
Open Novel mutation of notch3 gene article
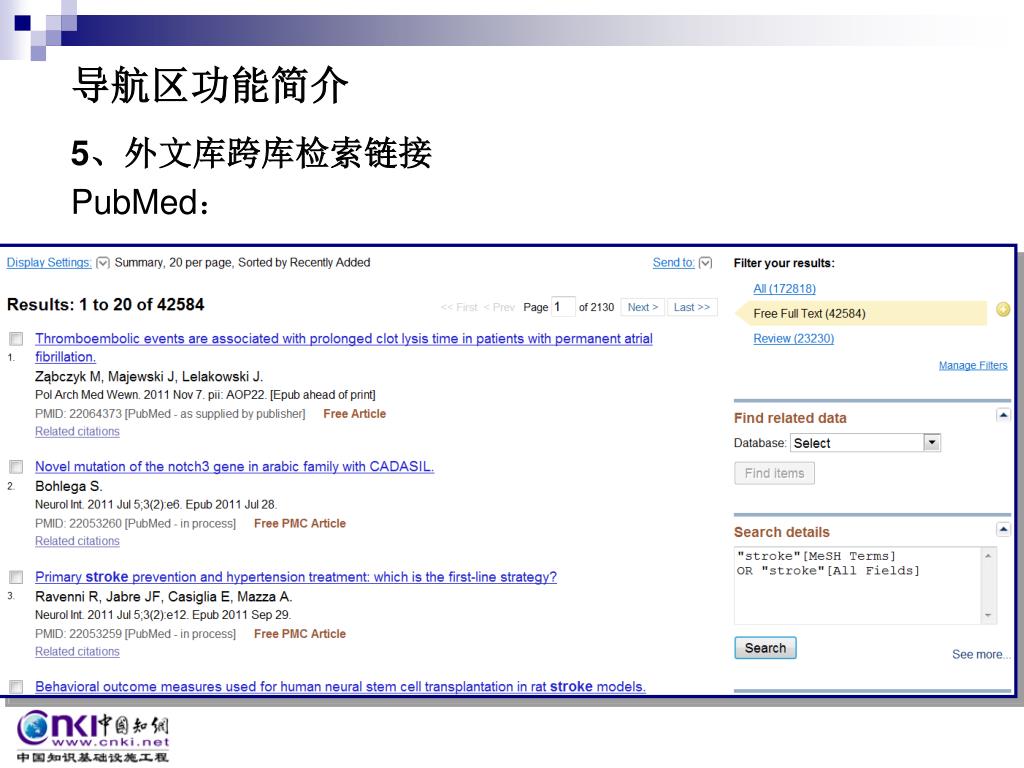234,466
